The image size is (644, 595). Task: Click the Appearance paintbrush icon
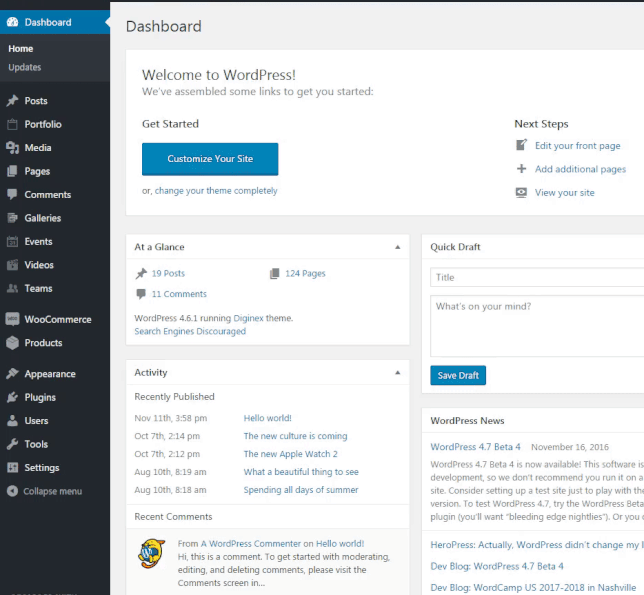tap(12, 374)
